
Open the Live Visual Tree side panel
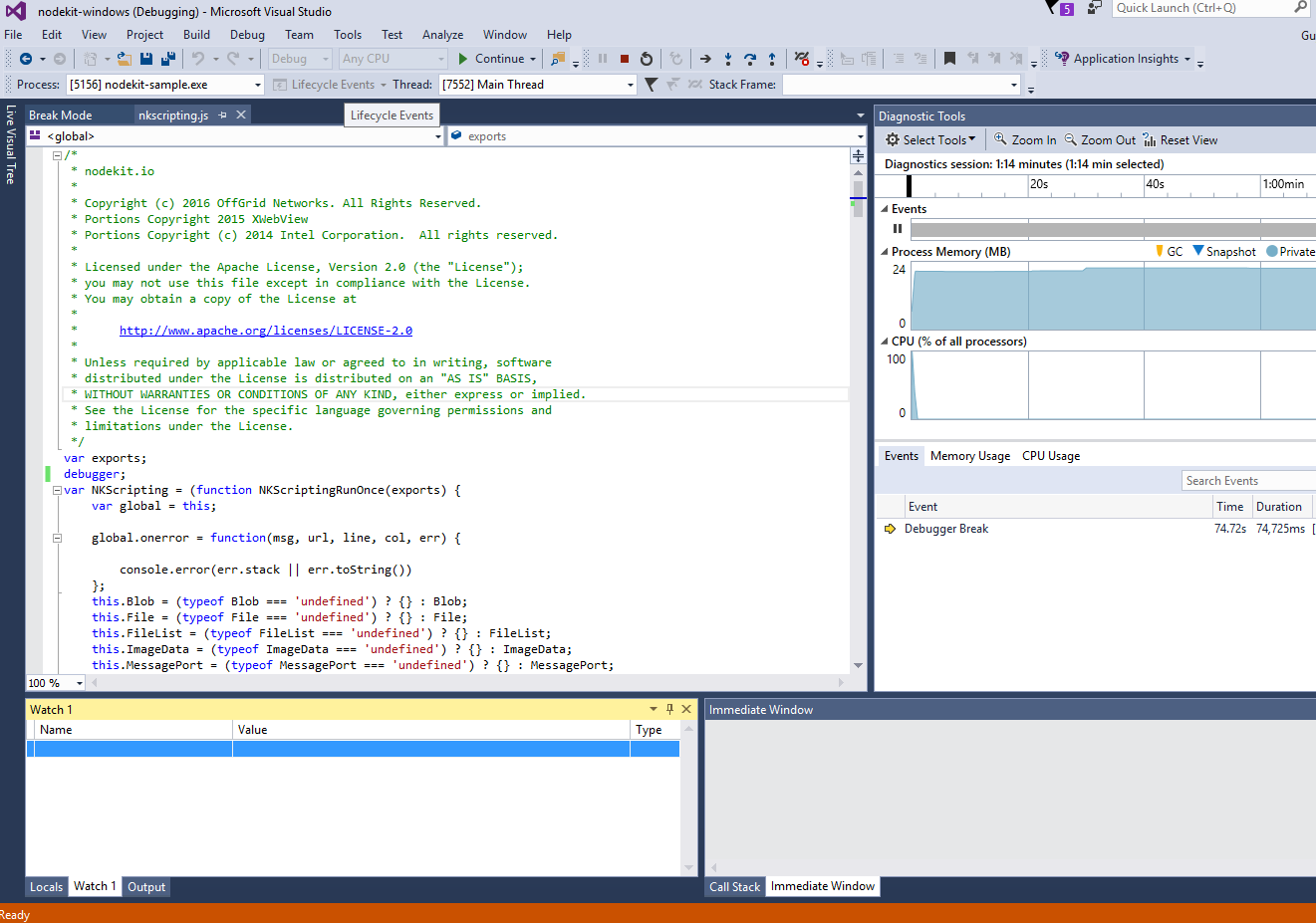tap(11, 143)
